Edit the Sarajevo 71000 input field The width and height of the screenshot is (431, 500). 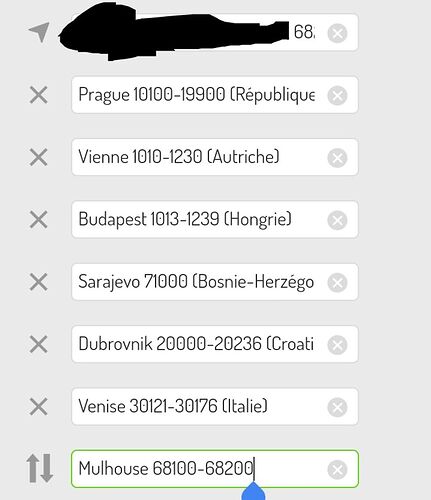[x=215, y=282]
